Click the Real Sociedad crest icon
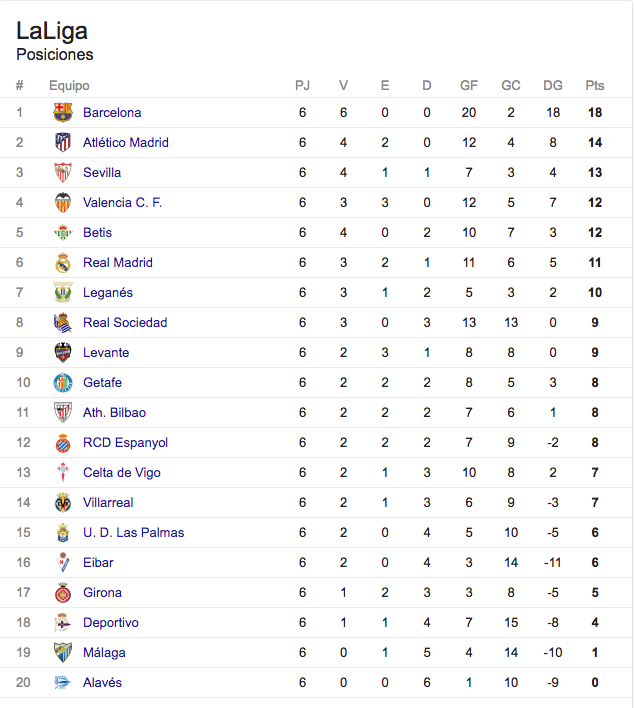Screen dimensions: 635x708 coord(63,322)
